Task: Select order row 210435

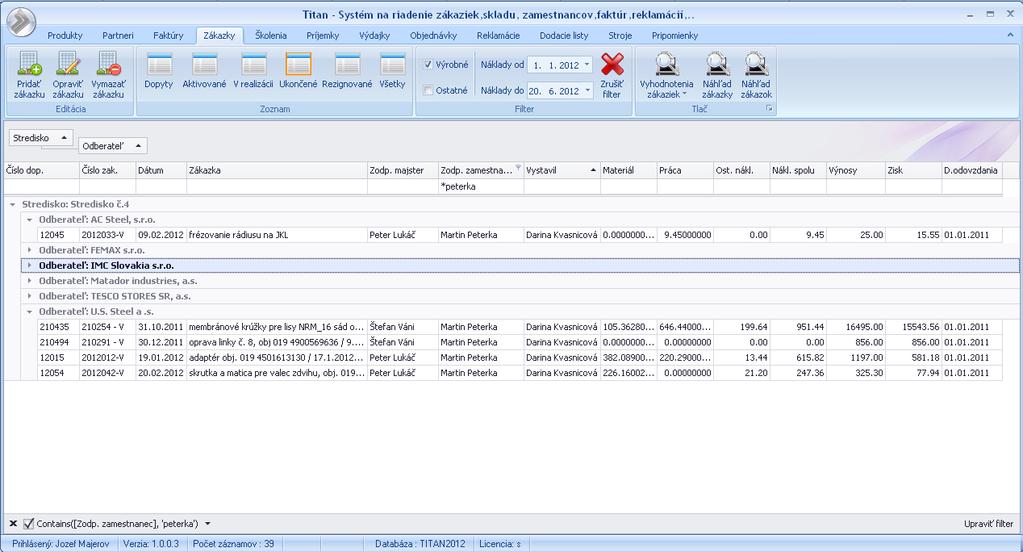Action: pyautogui.click(x=519, y=327)
